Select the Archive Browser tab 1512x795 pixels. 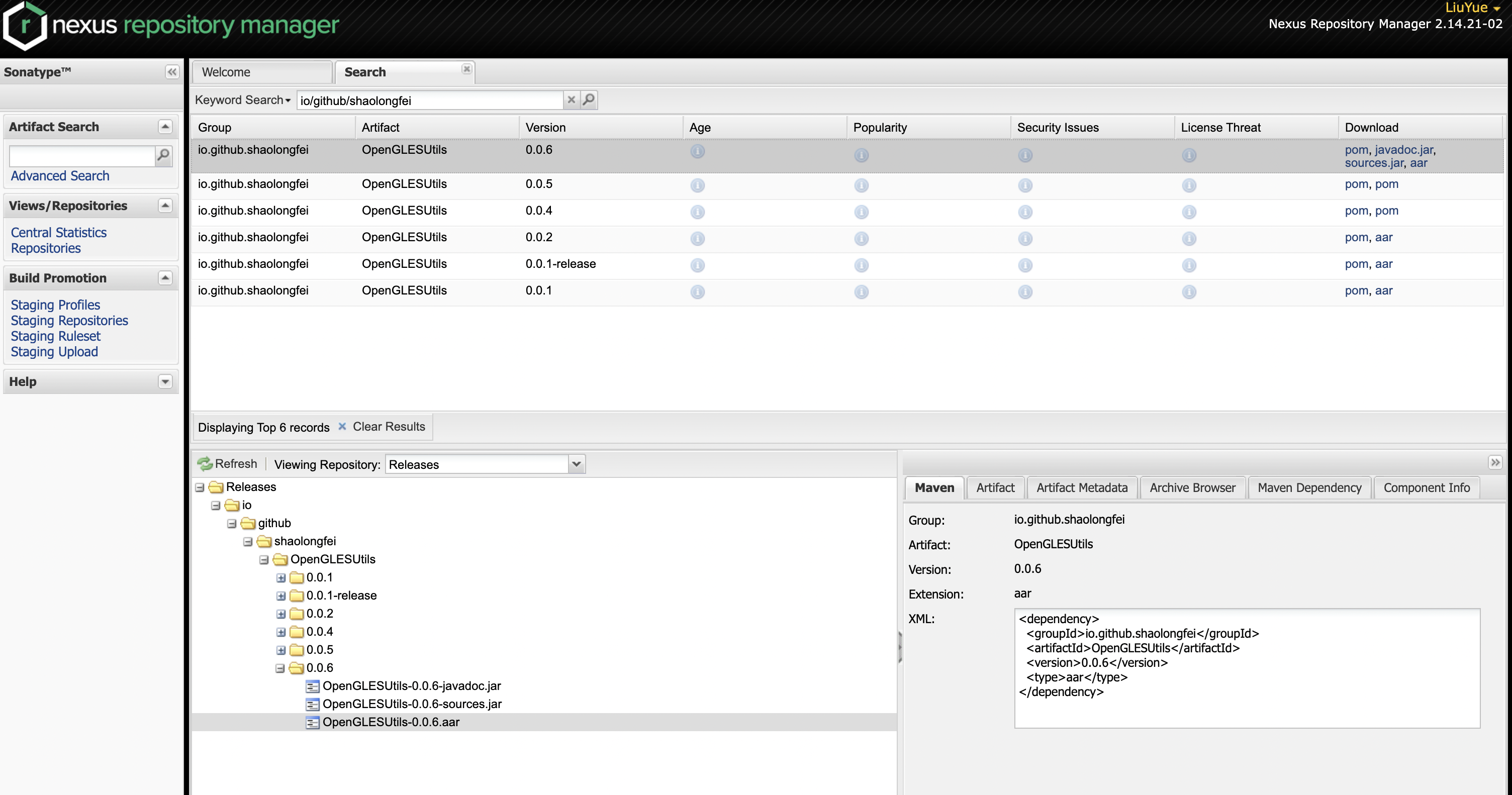pos(1192,488)
